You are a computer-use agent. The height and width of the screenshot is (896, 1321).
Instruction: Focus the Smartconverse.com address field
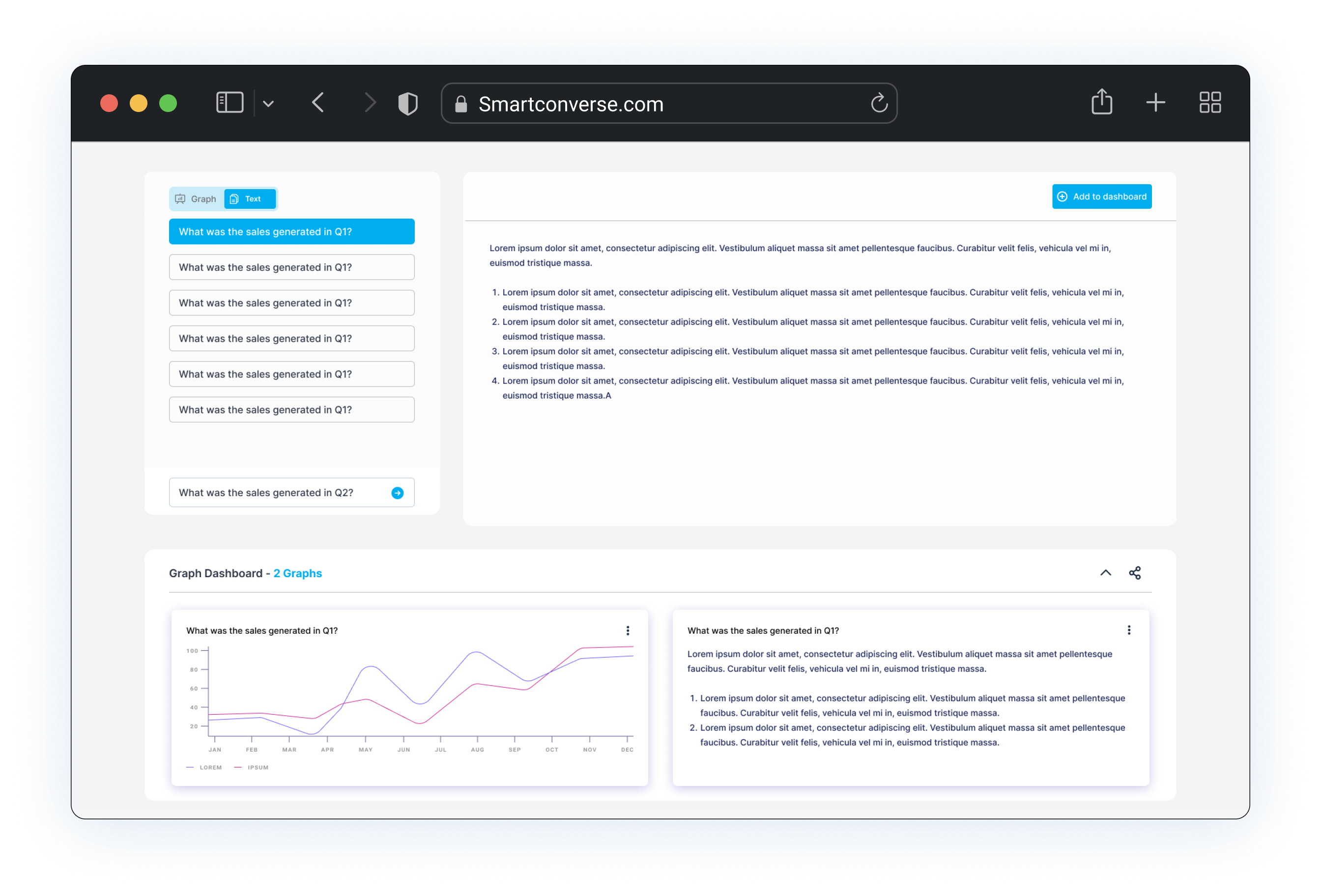point(669,104)
